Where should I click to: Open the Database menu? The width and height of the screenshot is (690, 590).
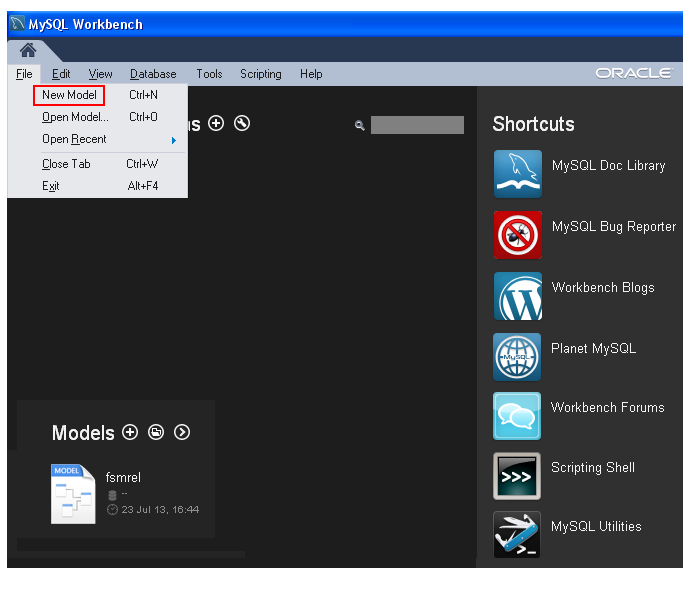153,74
